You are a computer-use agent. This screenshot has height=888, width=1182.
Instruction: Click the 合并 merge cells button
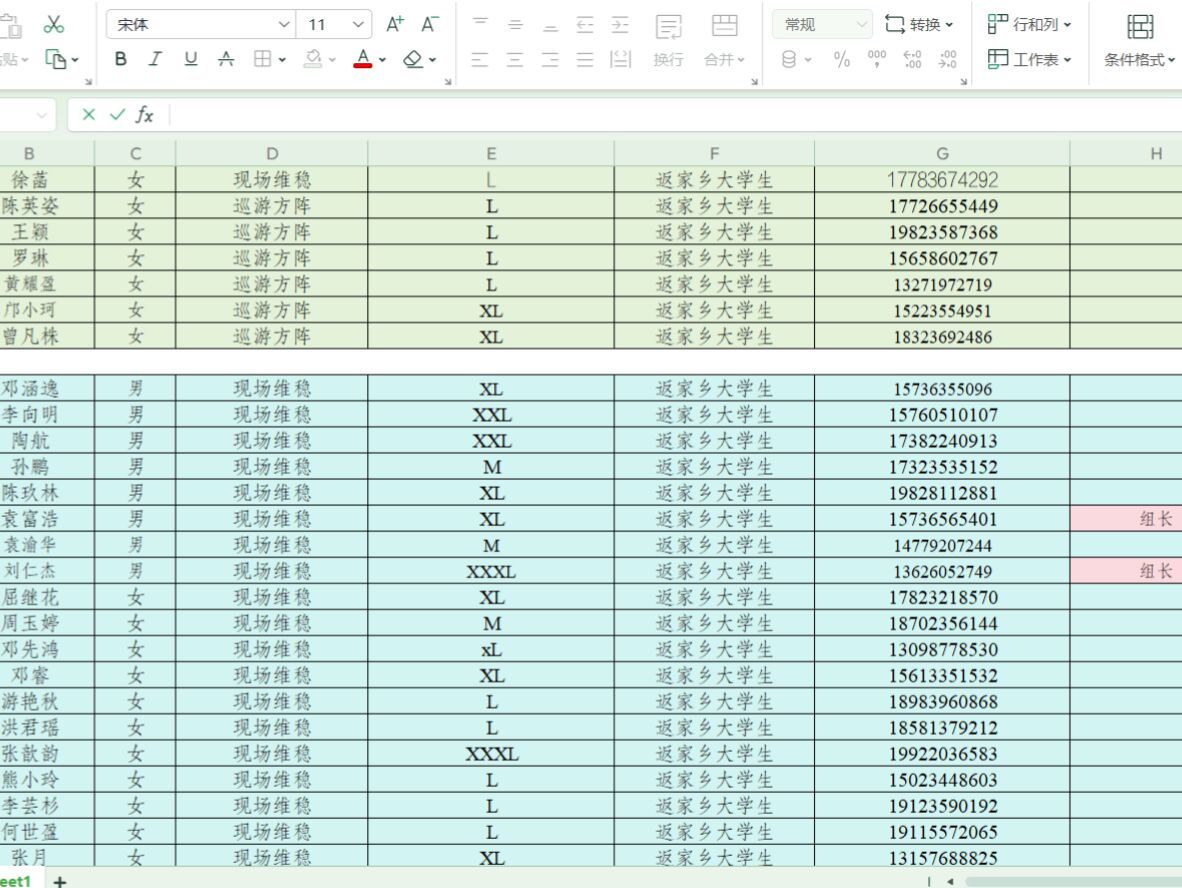pos(724,41)
